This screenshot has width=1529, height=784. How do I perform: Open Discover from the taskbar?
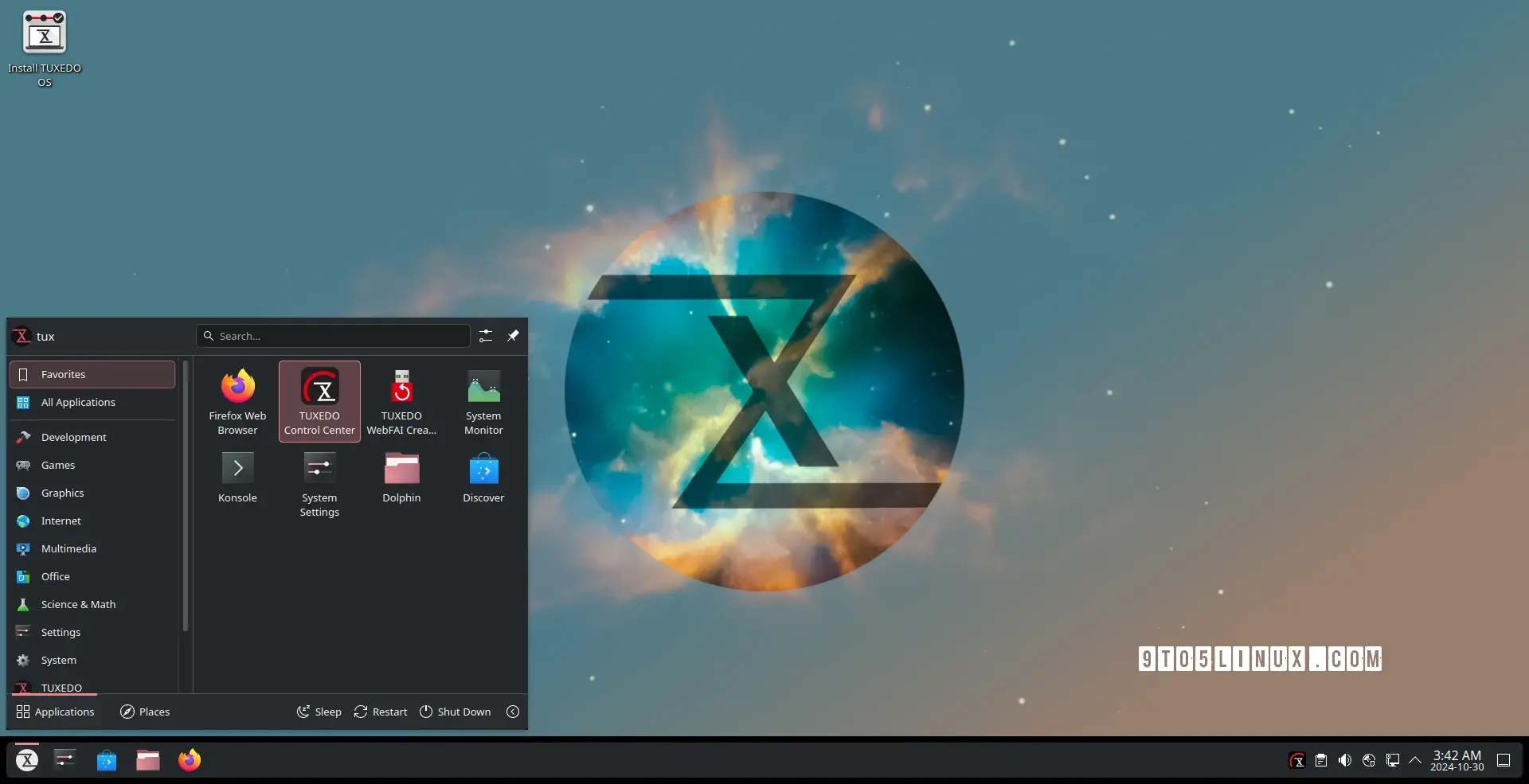click(x=107, y=760)
